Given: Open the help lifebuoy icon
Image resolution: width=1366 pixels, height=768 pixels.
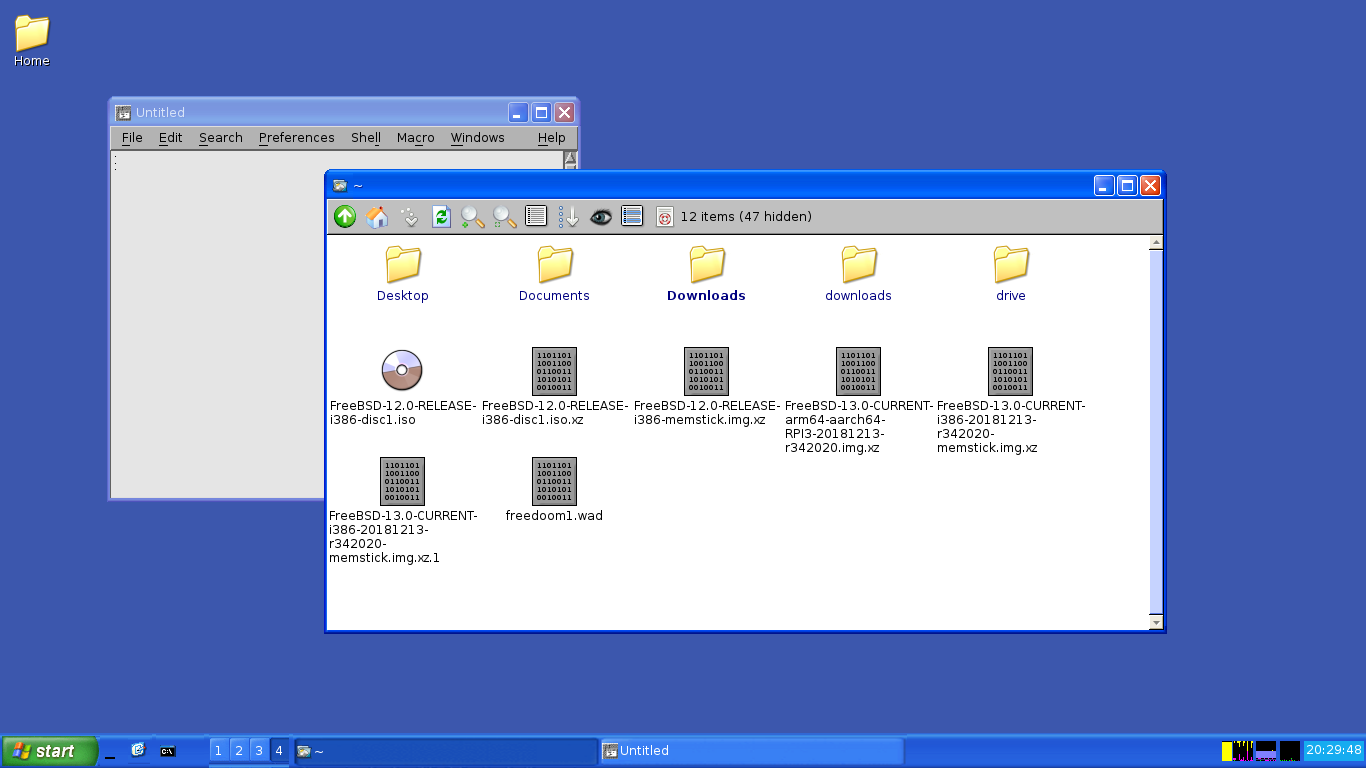Looking at the screenshot, I should tap(664, 216).
